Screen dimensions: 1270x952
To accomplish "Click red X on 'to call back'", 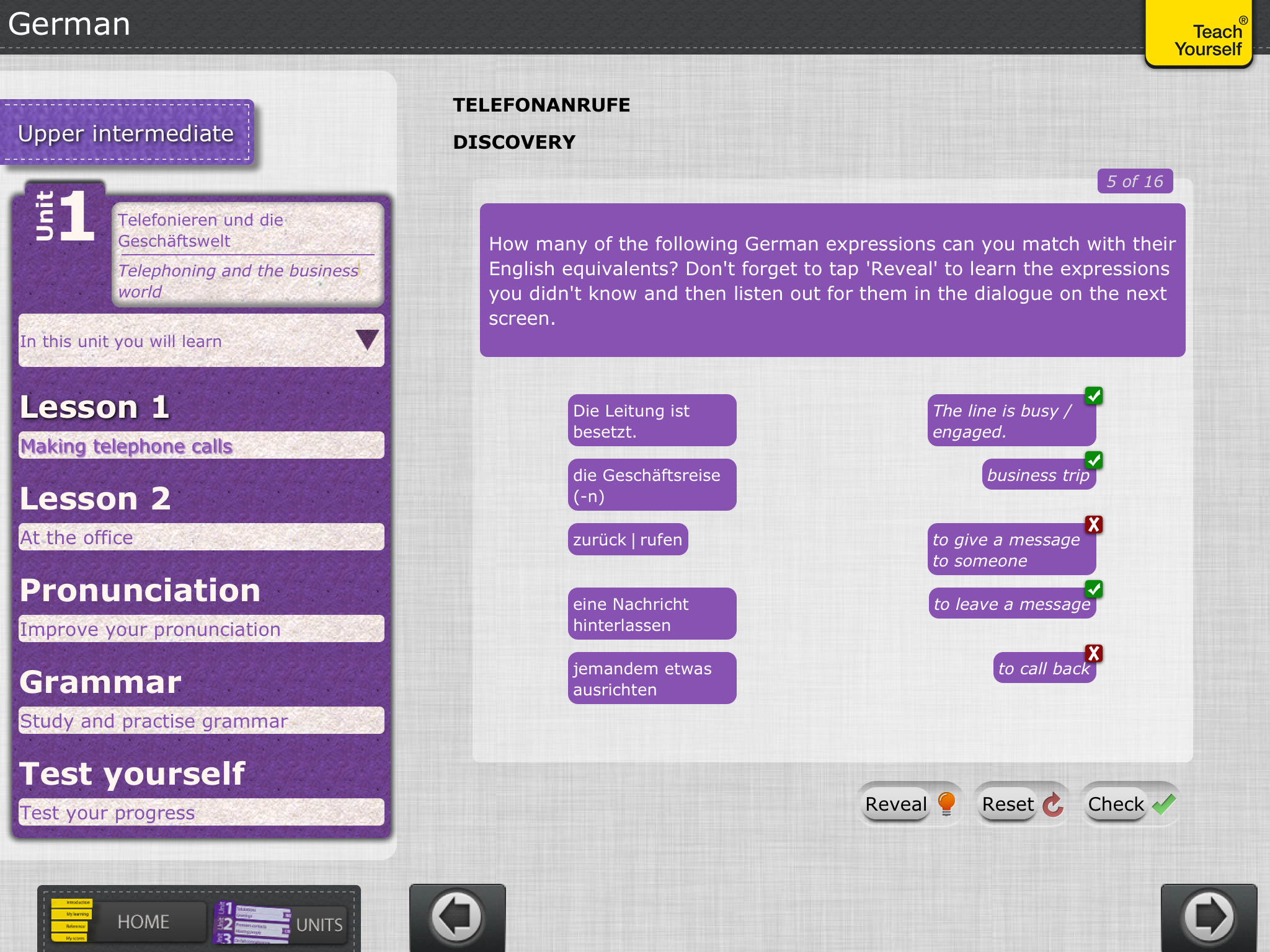I will [1094, 653].
